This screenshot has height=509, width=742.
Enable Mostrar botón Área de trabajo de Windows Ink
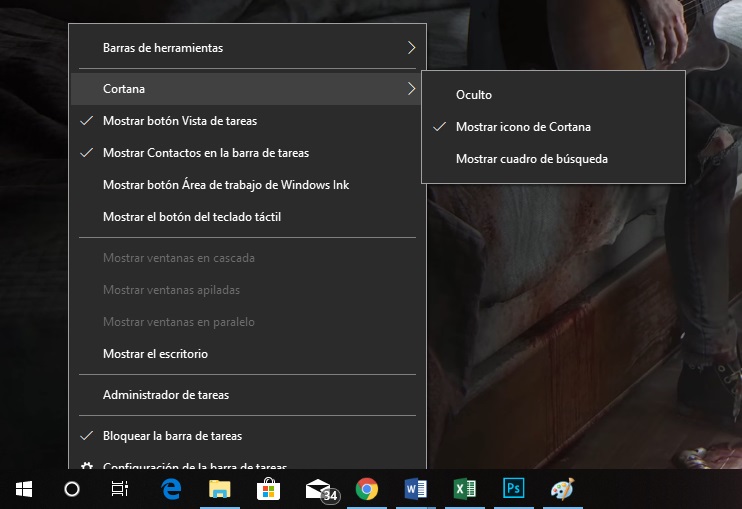coord(226,185)
